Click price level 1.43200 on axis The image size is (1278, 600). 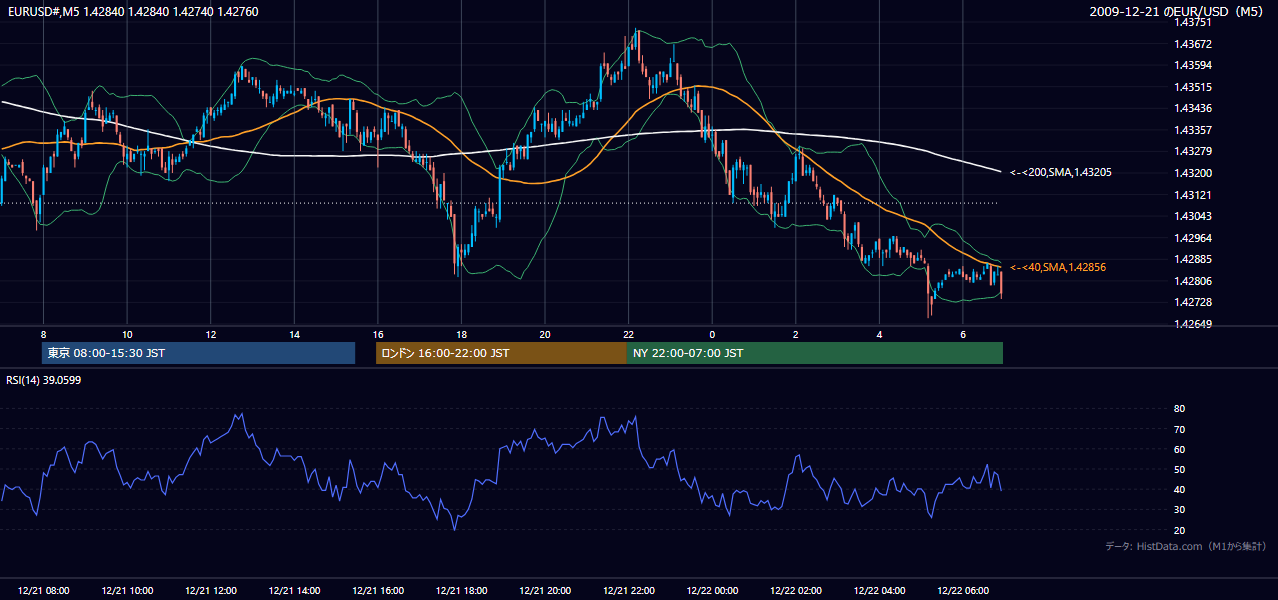coord(1193,173)
